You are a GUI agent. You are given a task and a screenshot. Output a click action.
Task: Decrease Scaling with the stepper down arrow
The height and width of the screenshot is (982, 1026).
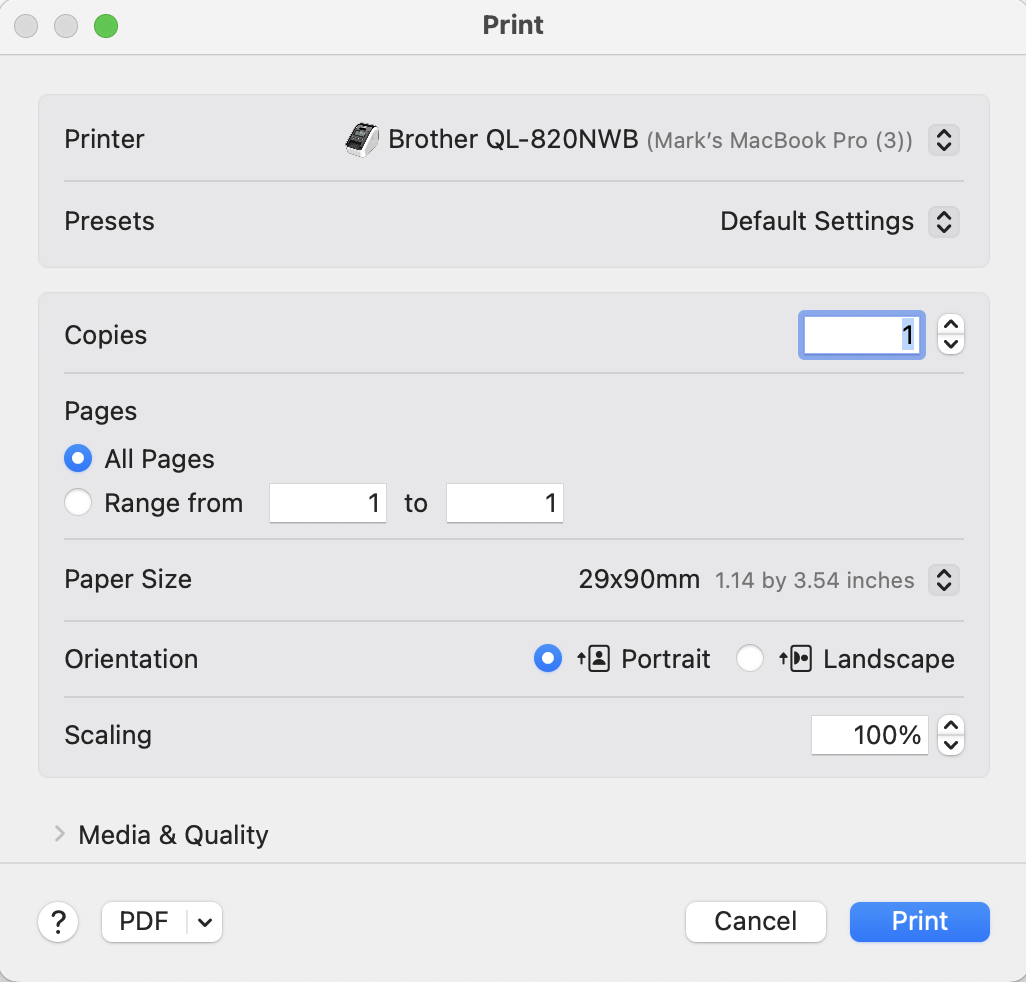(952, 745)
